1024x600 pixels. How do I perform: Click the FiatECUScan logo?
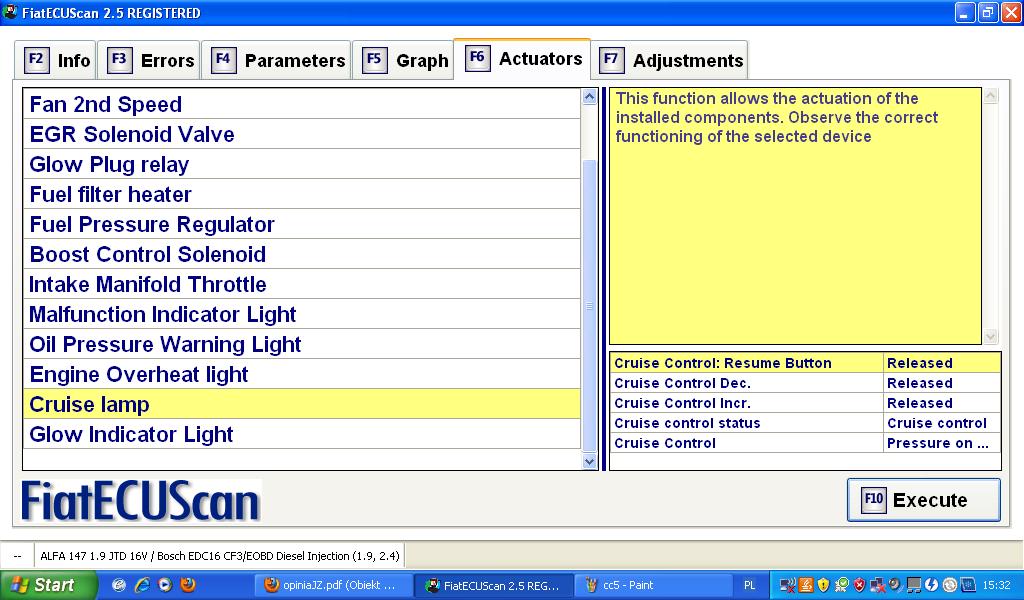[x=140, y=501]
